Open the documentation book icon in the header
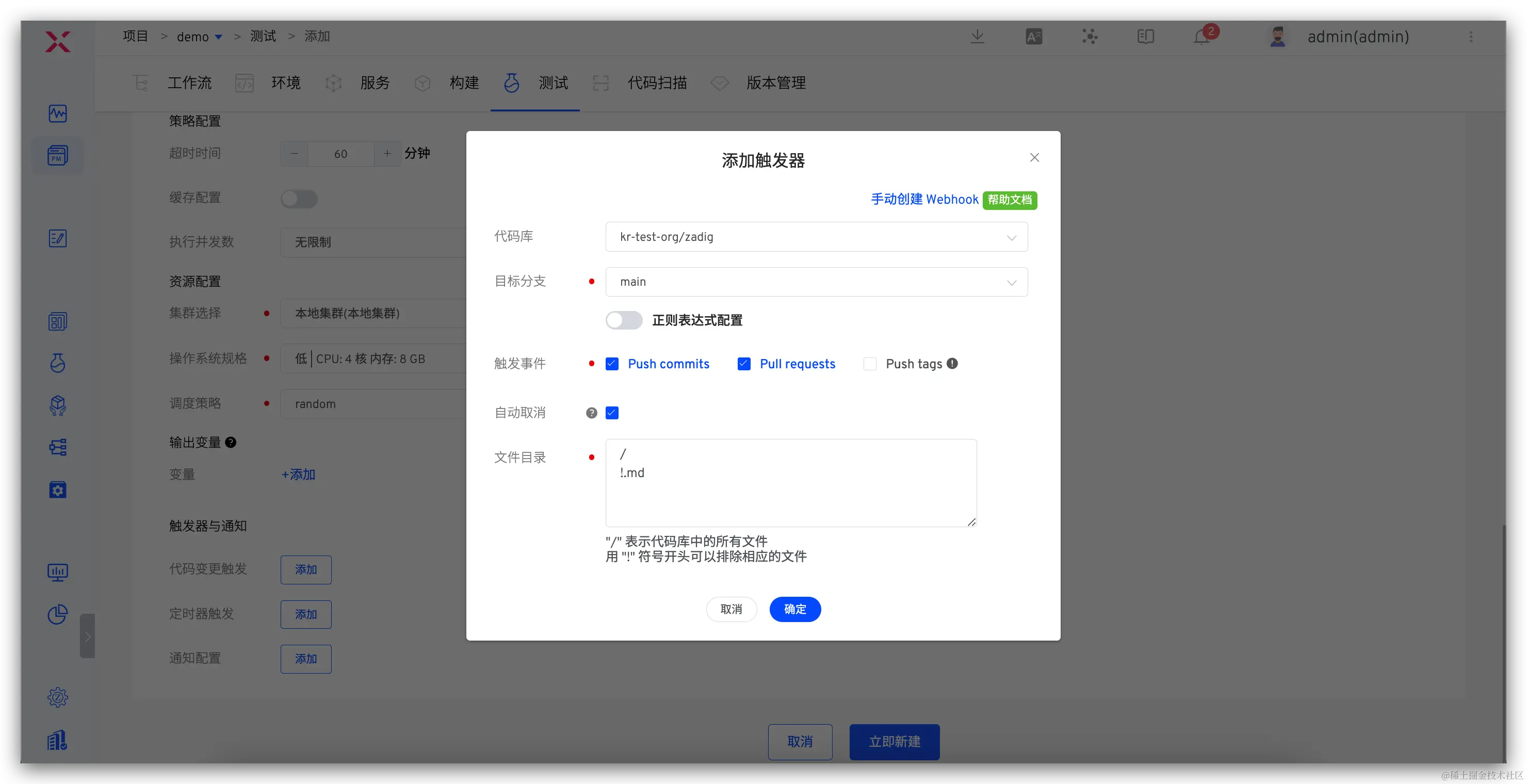This screenshot has width=1527, height=784. (x=1145, y=37)
